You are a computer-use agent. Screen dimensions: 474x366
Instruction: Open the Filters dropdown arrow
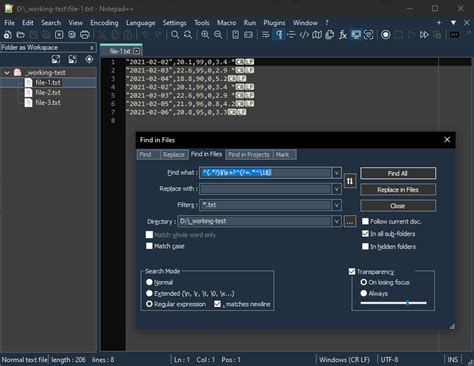[336, 205]
